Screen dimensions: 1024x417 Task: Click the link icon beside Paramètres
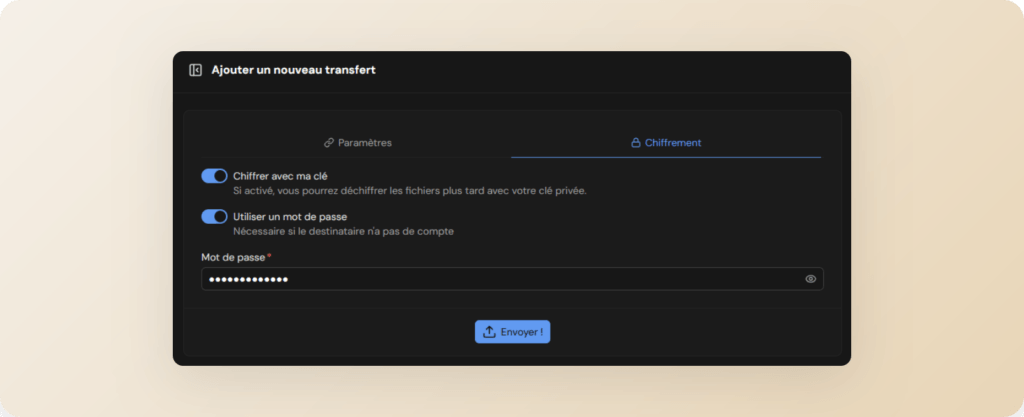coord(329,143)
